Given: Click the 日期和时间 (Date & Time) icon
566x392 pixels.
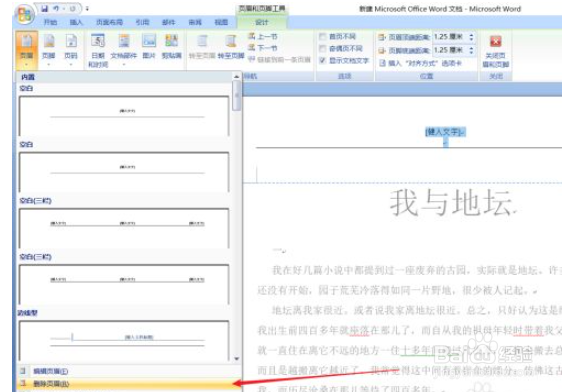Looking at the screenshot, I should [x=98, y=50].
